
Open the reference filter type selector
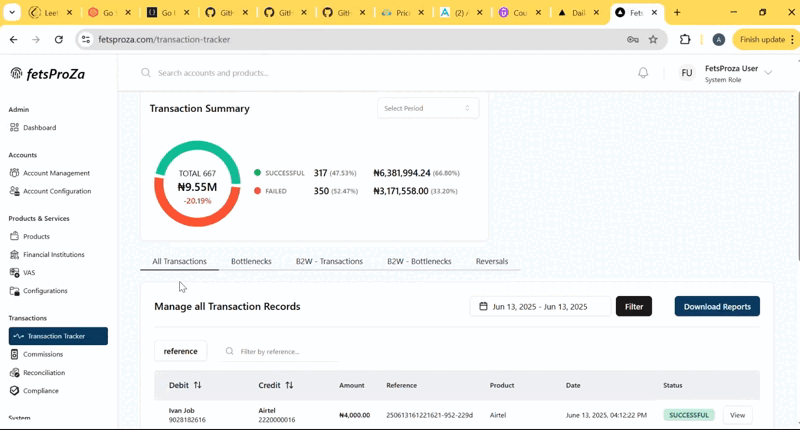click(x=180, y=351)
